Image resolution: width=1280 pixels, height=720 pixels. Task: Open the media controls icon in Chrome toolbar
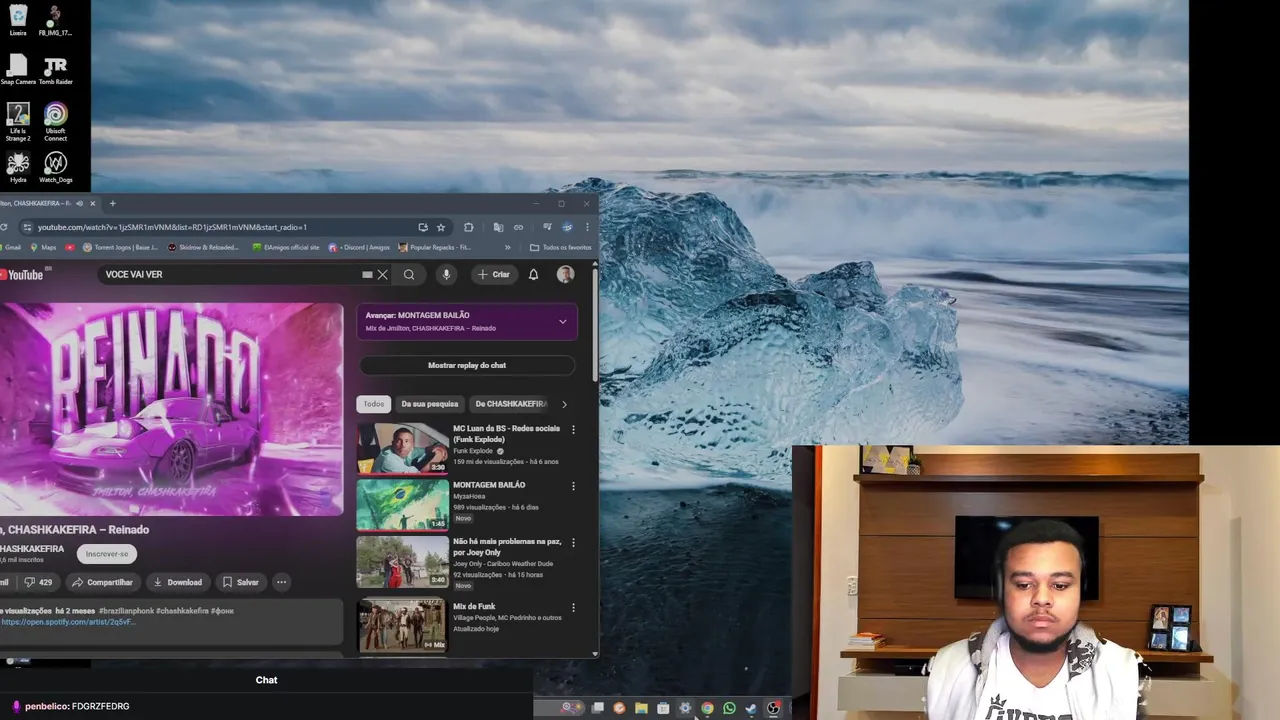pos(547,227)
